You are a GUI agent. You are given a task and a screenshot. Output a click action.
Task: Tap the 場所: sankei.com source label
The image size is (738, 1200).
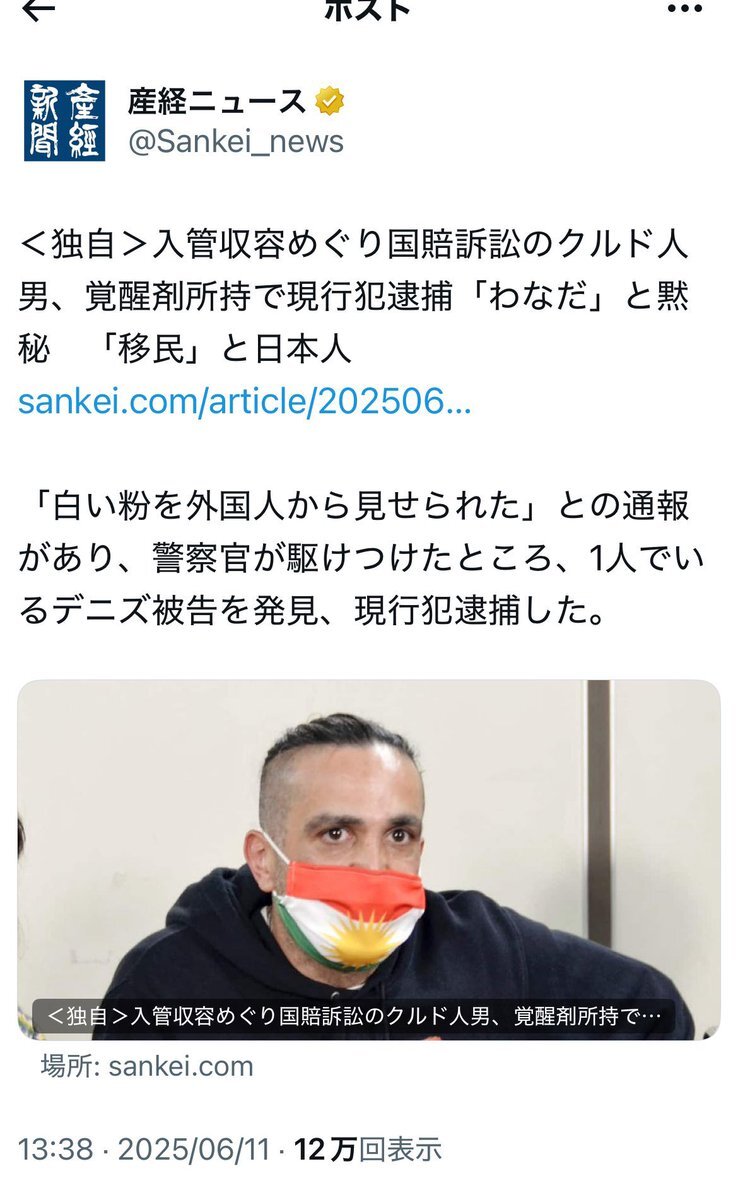[x=147, y=1066]
